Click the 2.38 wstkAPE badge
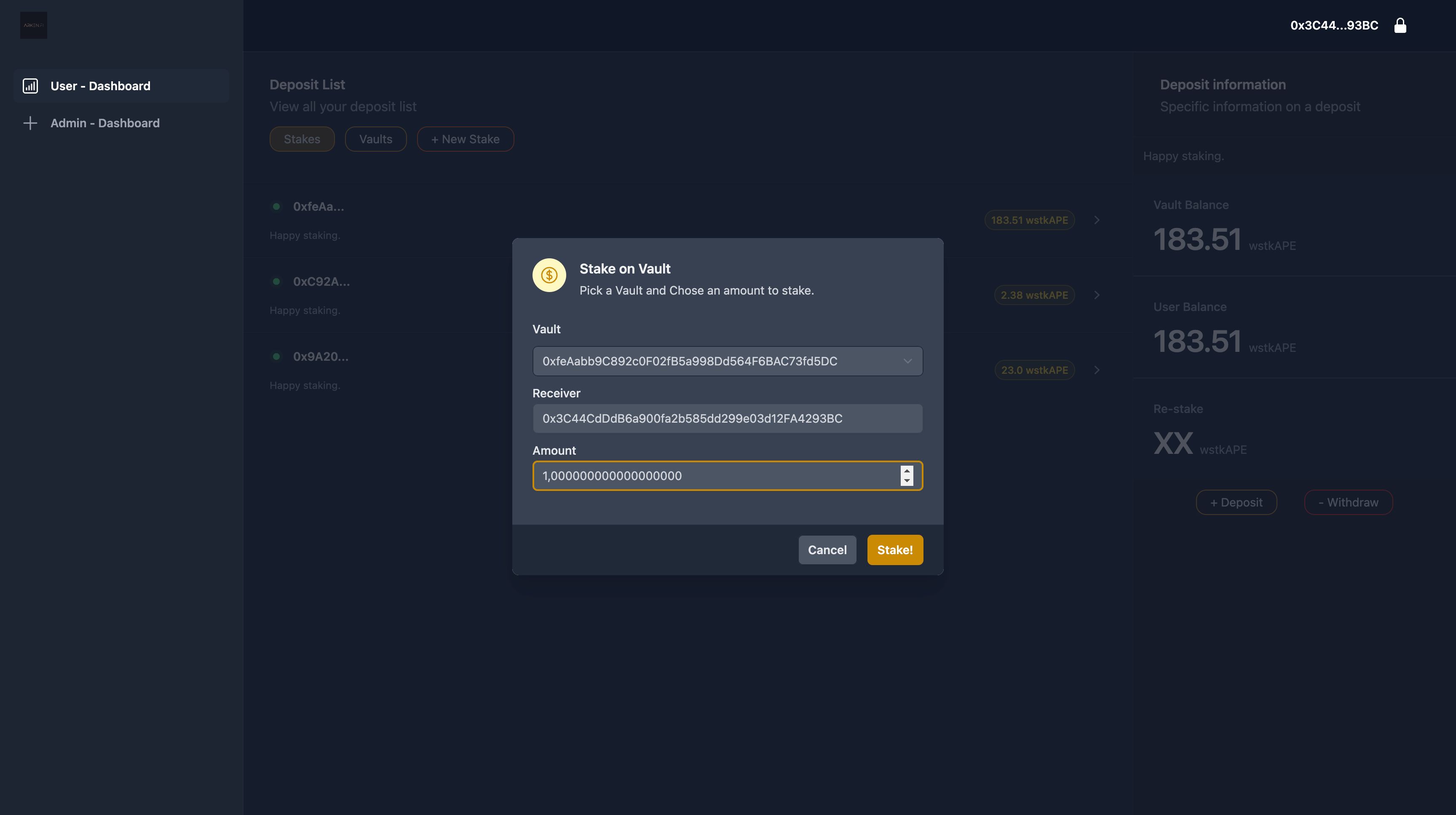The height and width of the screenshot is (815, 1456). tap(1034, 295)
